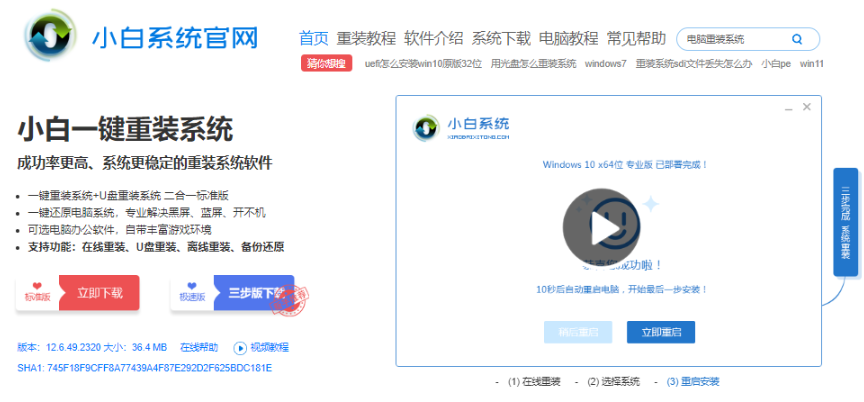Open link 重装系统sdi文件丢失怎么办
Image resolution: width=864 pixels, height=402 pixels.
pyautogui.click(x=694, y=64)
